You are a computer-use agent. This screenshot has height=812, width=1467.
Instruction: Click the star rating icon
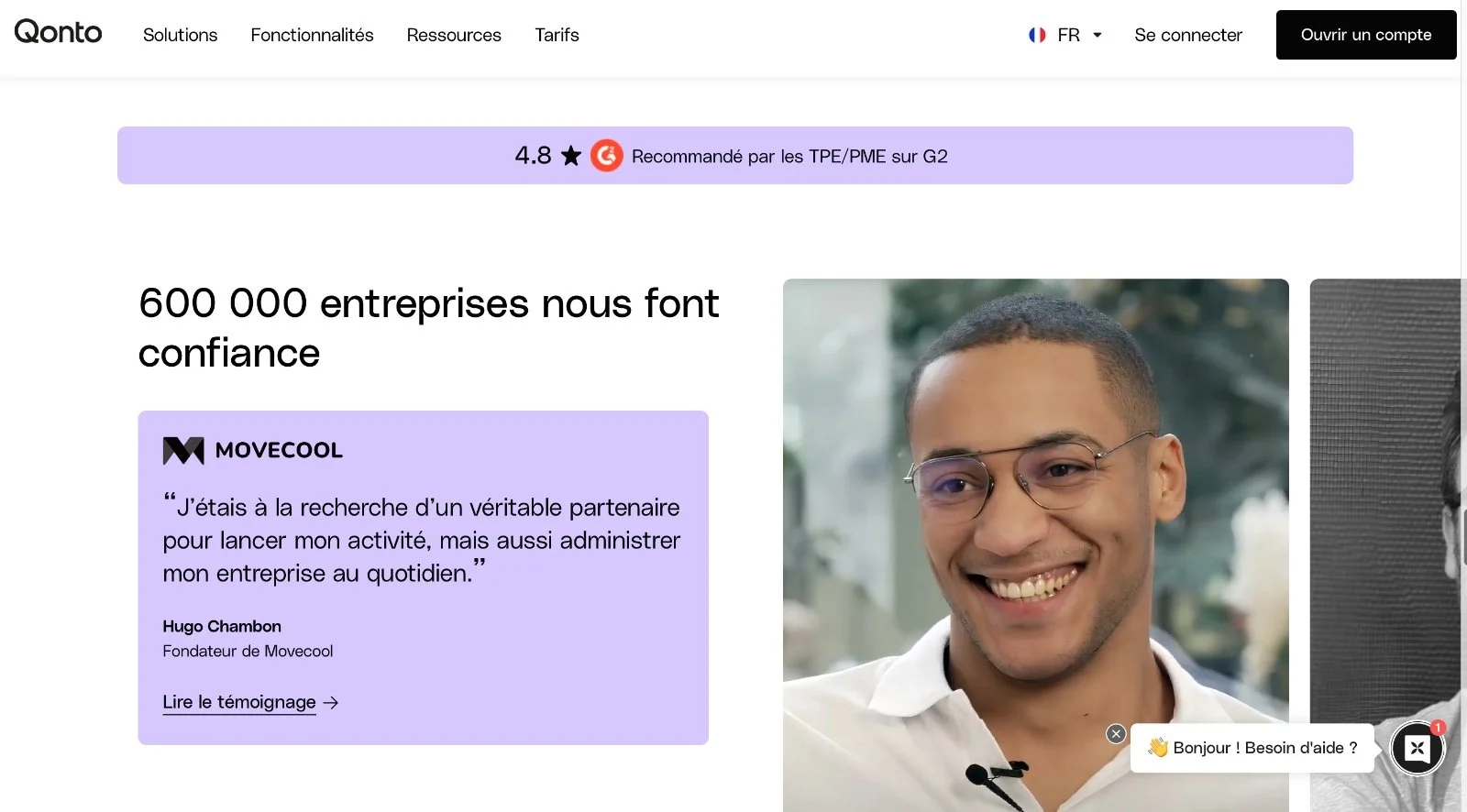(571, 156)
